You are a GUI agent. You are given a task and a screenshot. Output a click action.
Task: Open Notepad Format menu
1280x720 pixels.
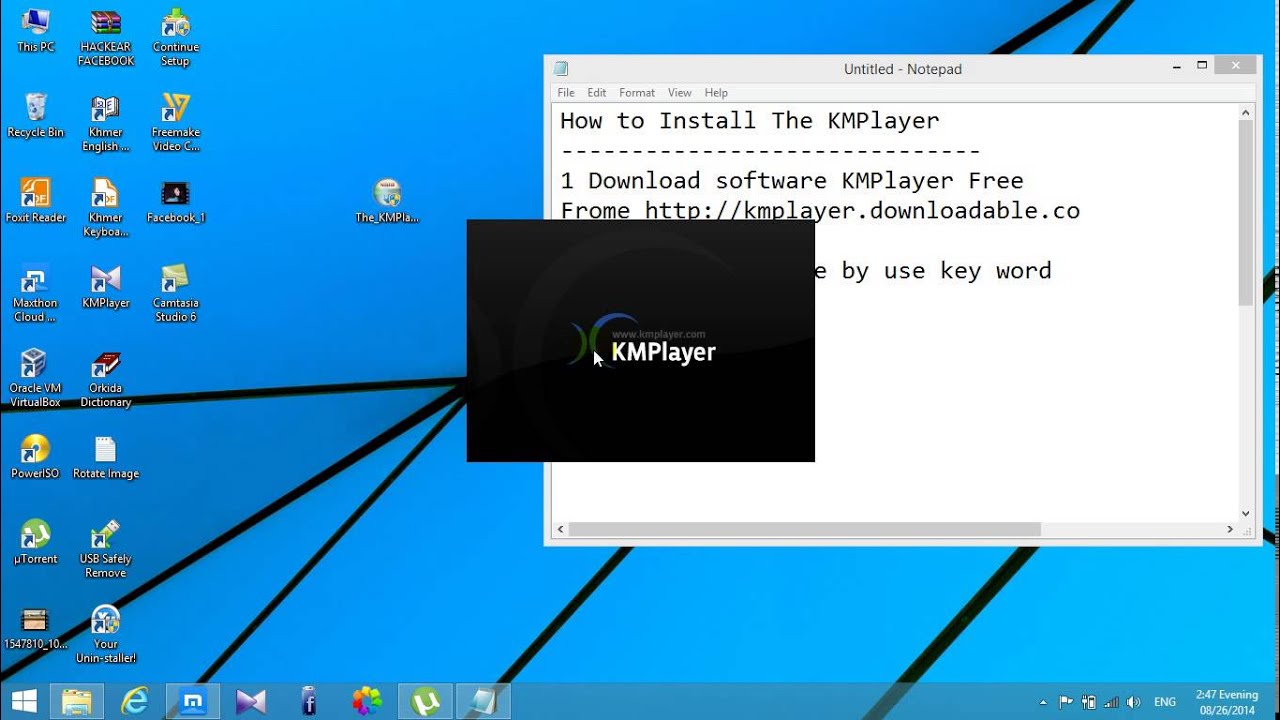point(637,92)
